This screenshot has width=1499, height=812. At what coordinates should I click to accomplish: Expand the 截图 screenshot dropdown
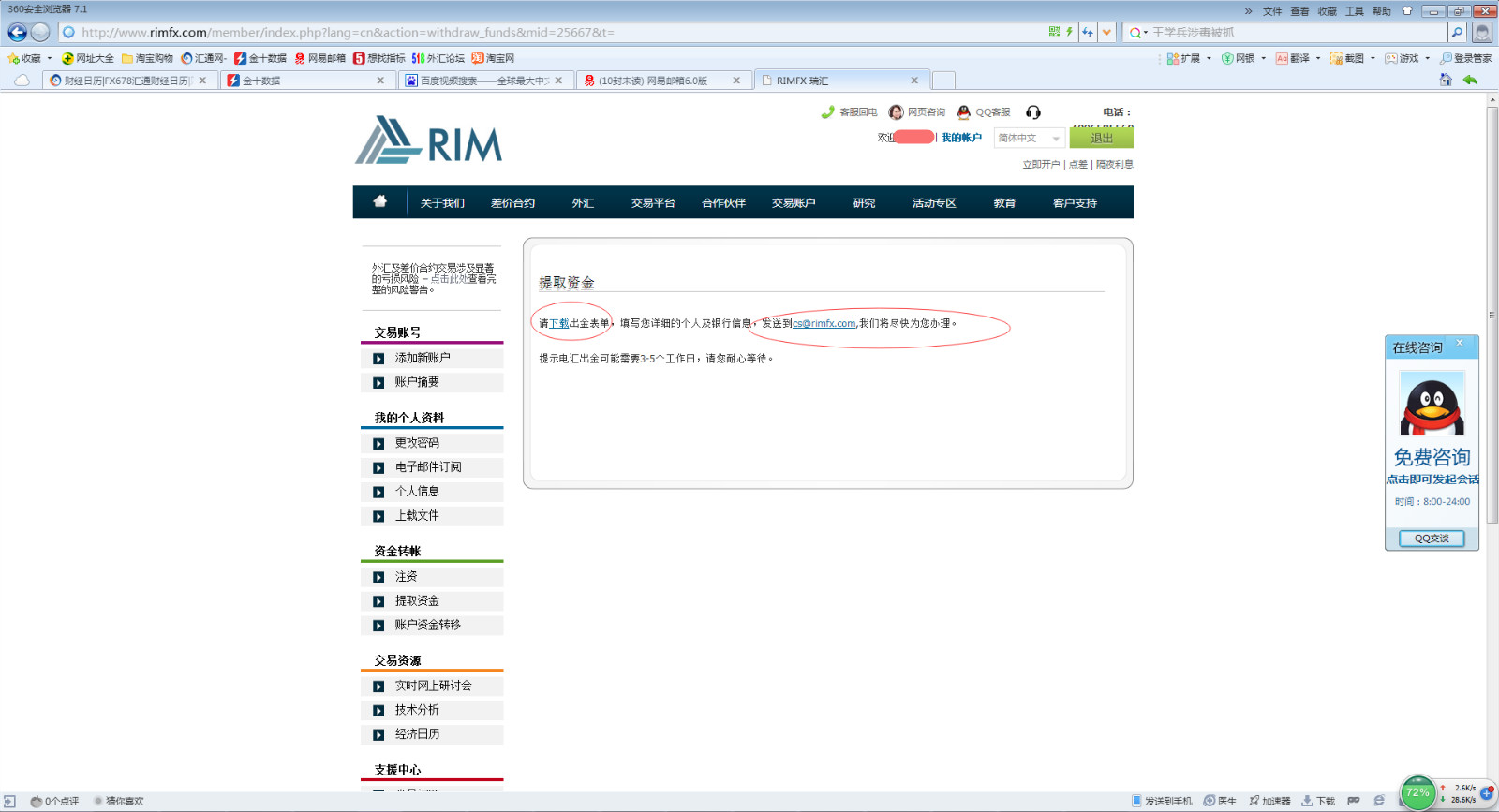[x=1373, y=58]
